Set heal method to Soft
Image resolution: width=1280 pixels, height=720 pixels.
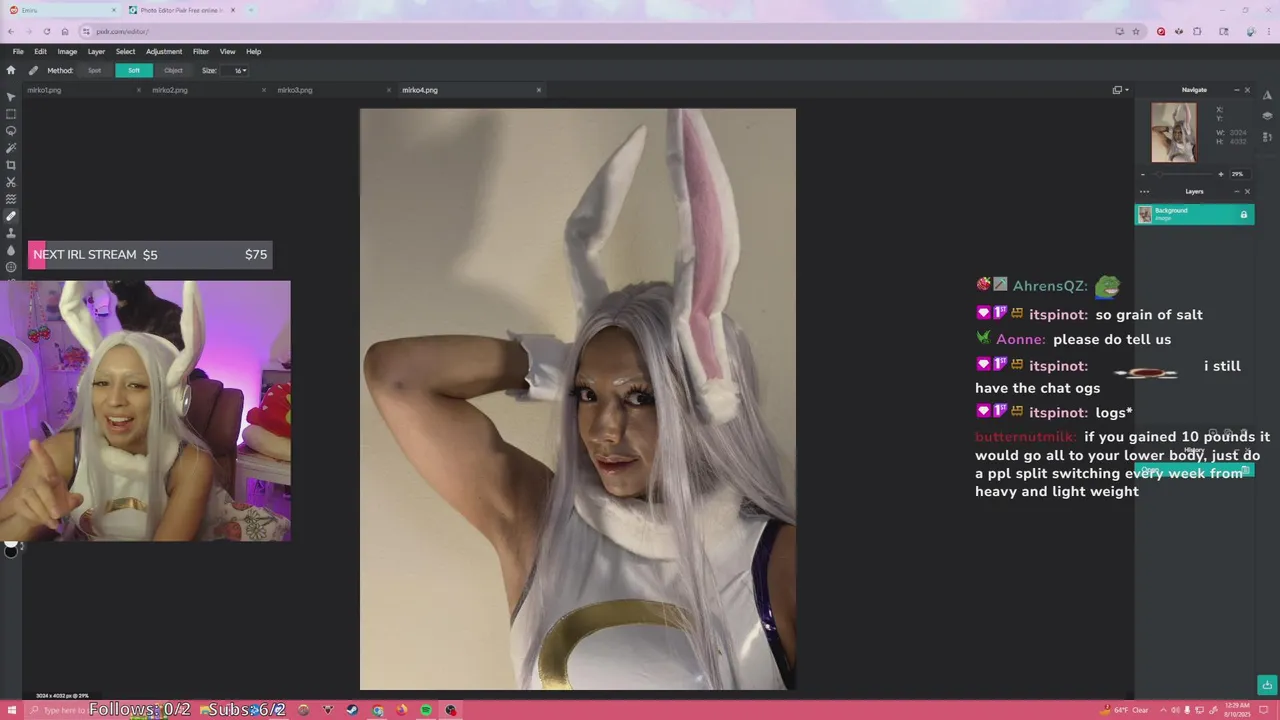pos(134,70)
